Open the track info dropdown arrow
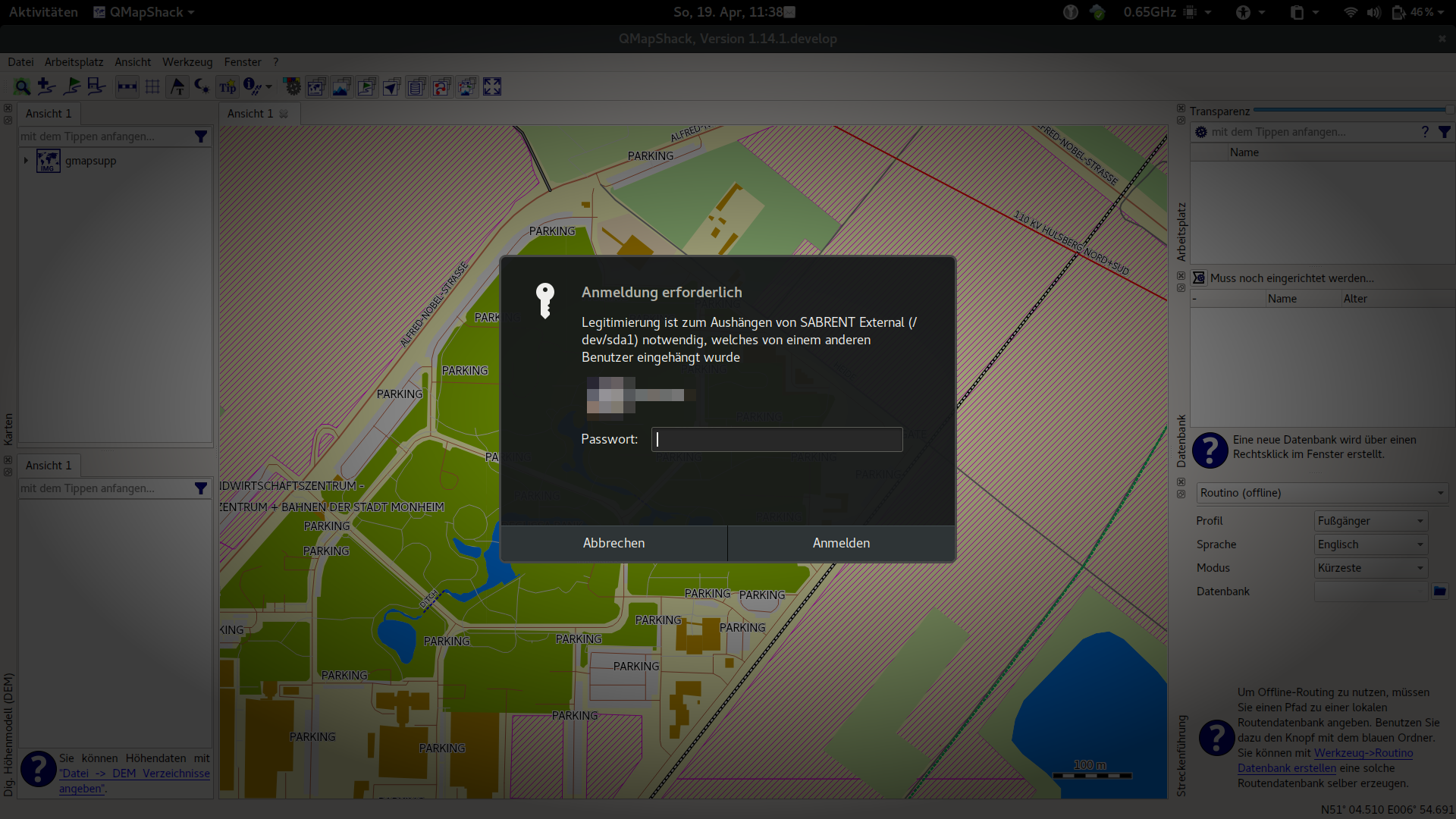This screenshot has width=1456, height=819. [268, 87]
